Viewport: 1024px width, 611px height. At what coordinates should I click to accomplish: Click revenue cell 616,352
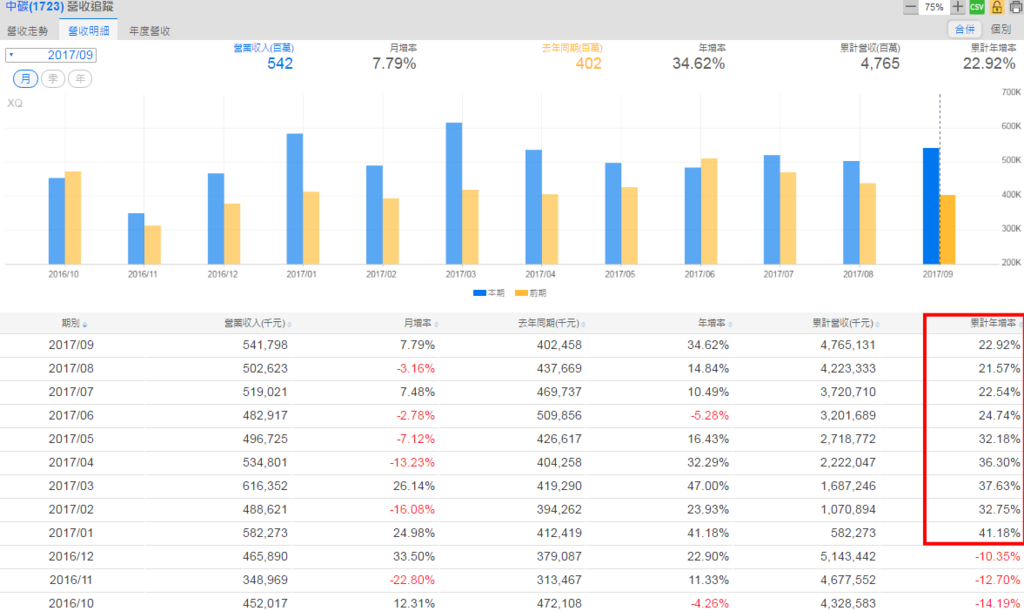click(265, 486)
